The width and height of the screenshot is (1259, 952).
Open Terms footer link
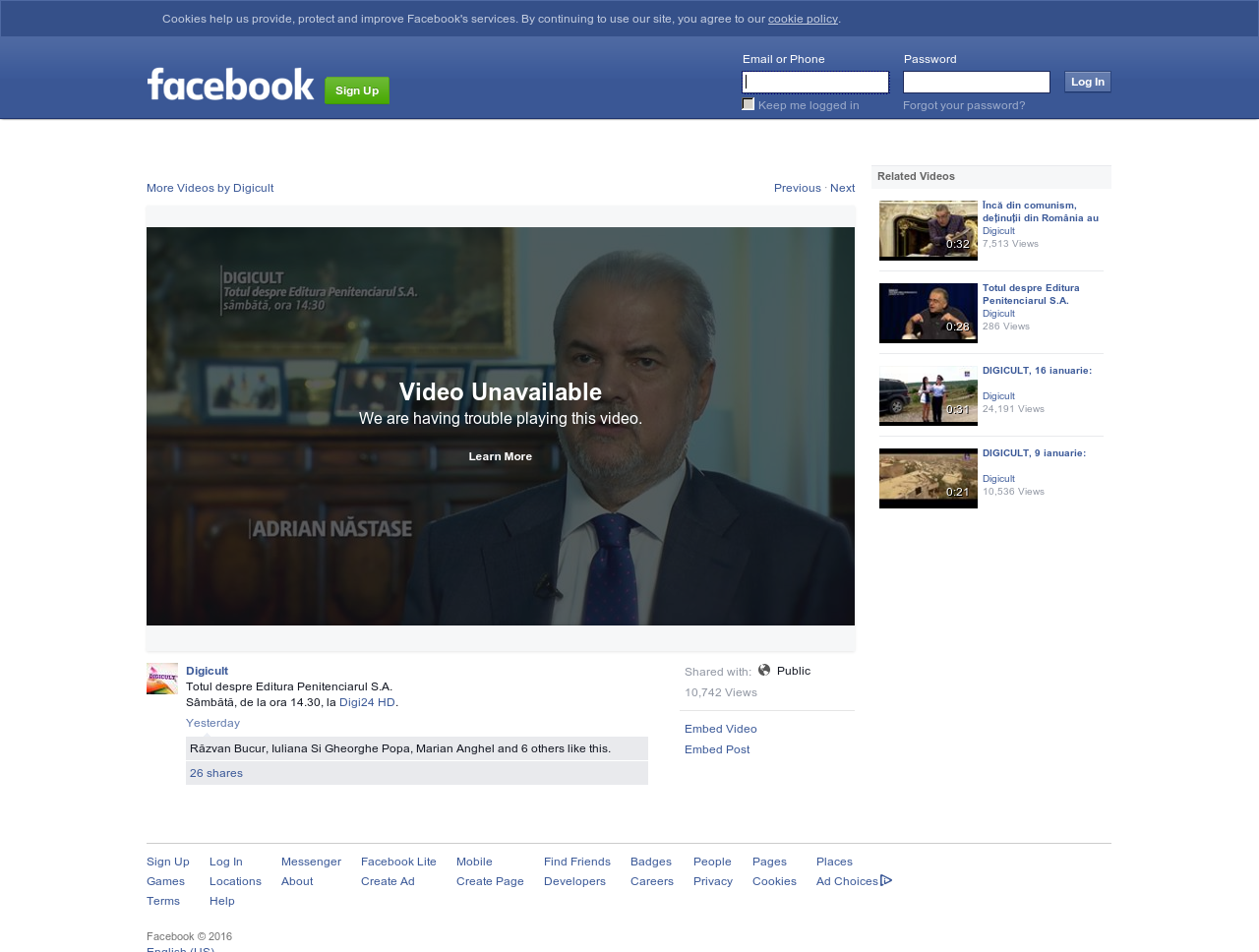pos(163,901)
